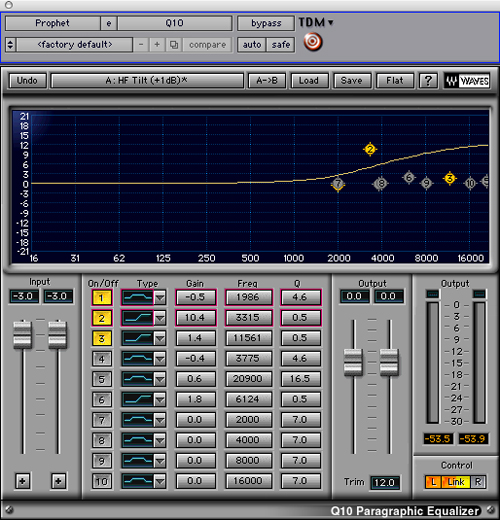
Task: Click the left output clip indicator
Action: [433, 294]
